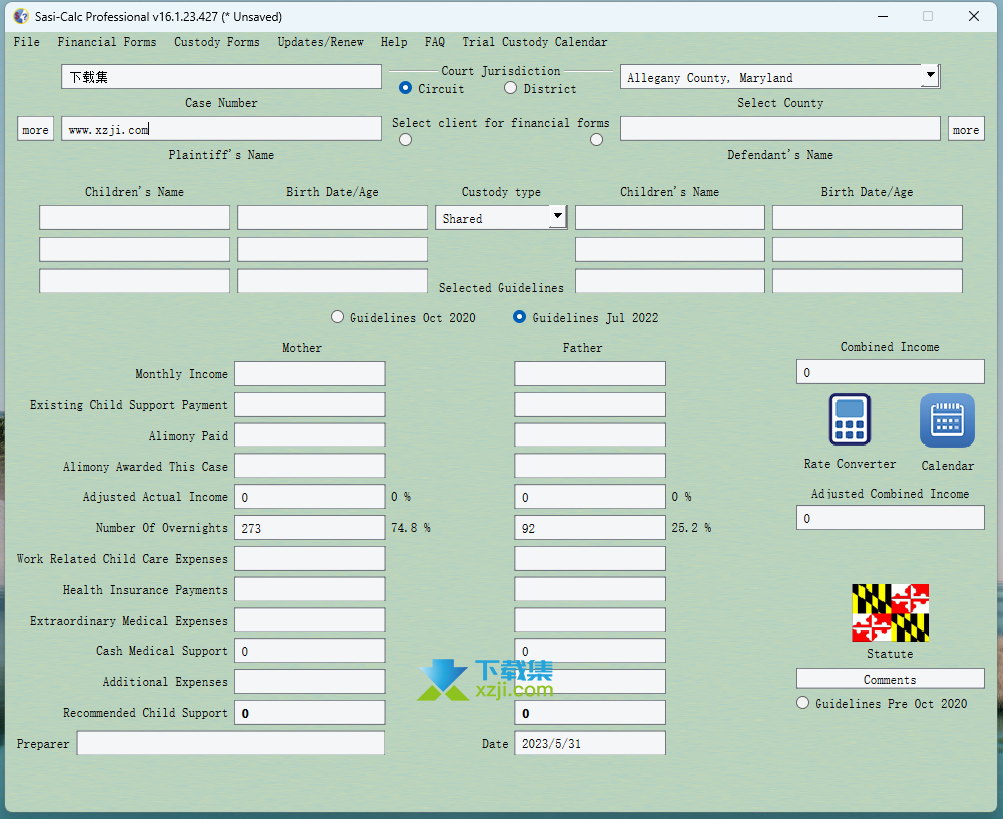Click Mother's Recommended Child Support field
This screenshot has height=819, width=1003.
point(310,713)
